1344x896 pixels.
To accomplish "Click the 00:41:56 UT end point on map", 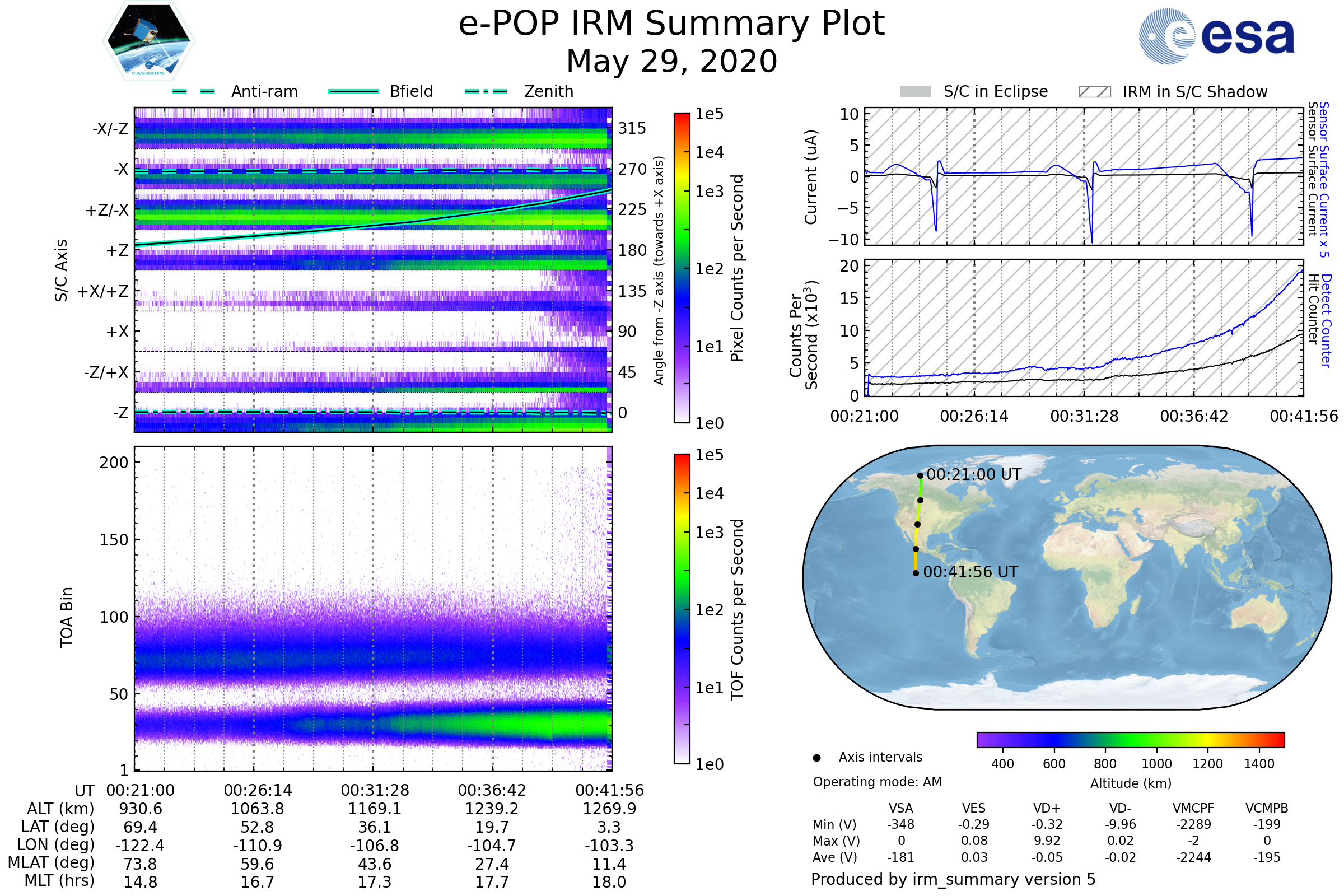I will point(916,573).
